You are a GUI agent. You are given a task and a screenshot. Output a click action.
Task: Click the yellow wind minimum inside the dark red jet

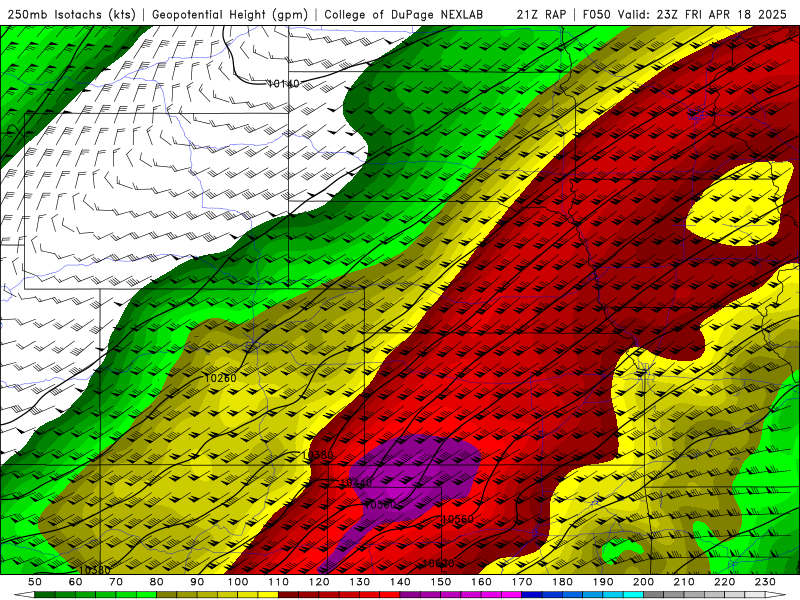[x=739, y=203]
